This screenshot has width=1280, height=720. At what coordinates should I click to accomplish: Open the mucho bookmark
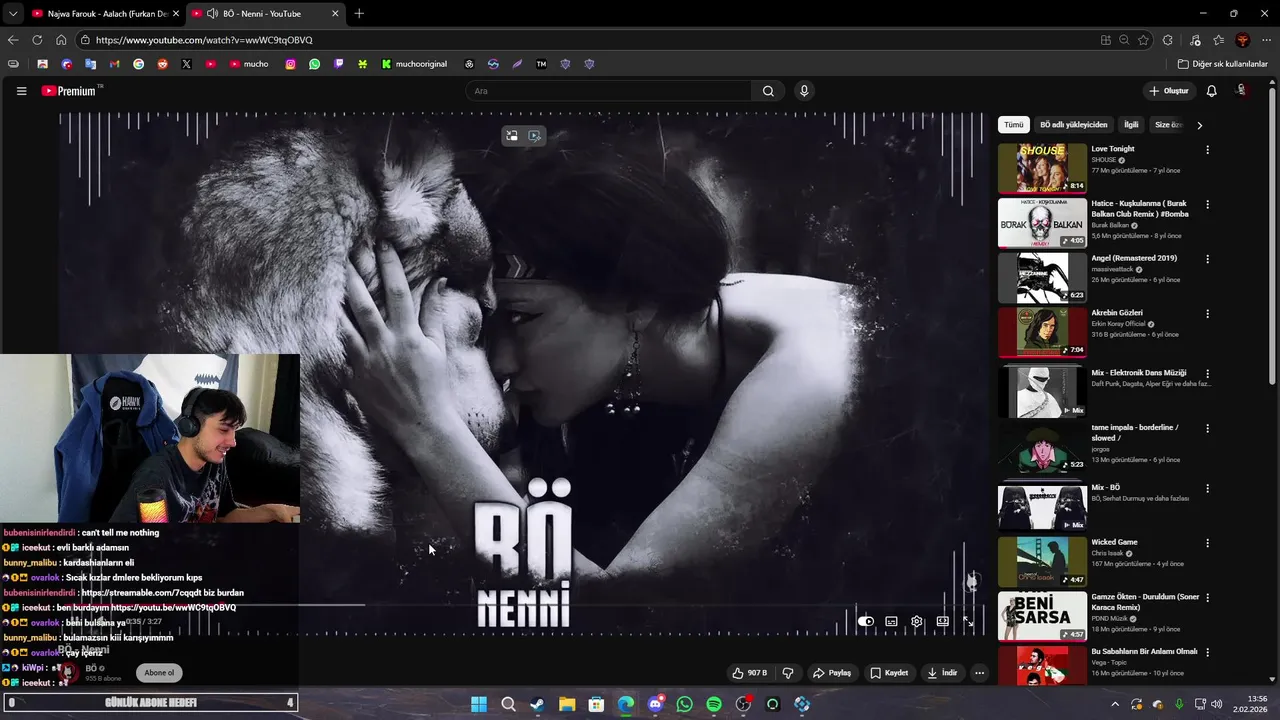(249, 64)
